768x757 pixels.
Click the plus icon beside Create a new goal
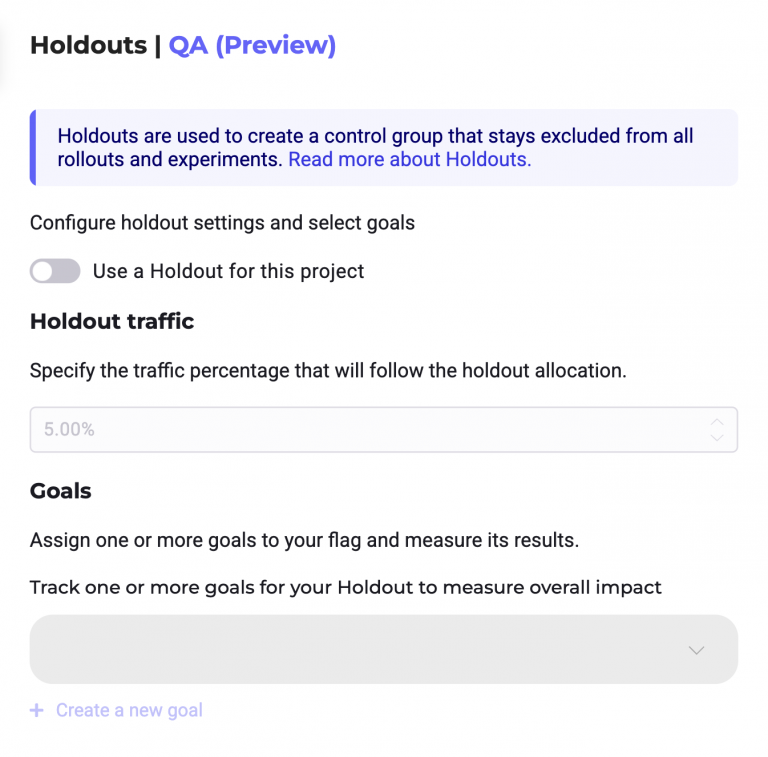click(37, 710)
